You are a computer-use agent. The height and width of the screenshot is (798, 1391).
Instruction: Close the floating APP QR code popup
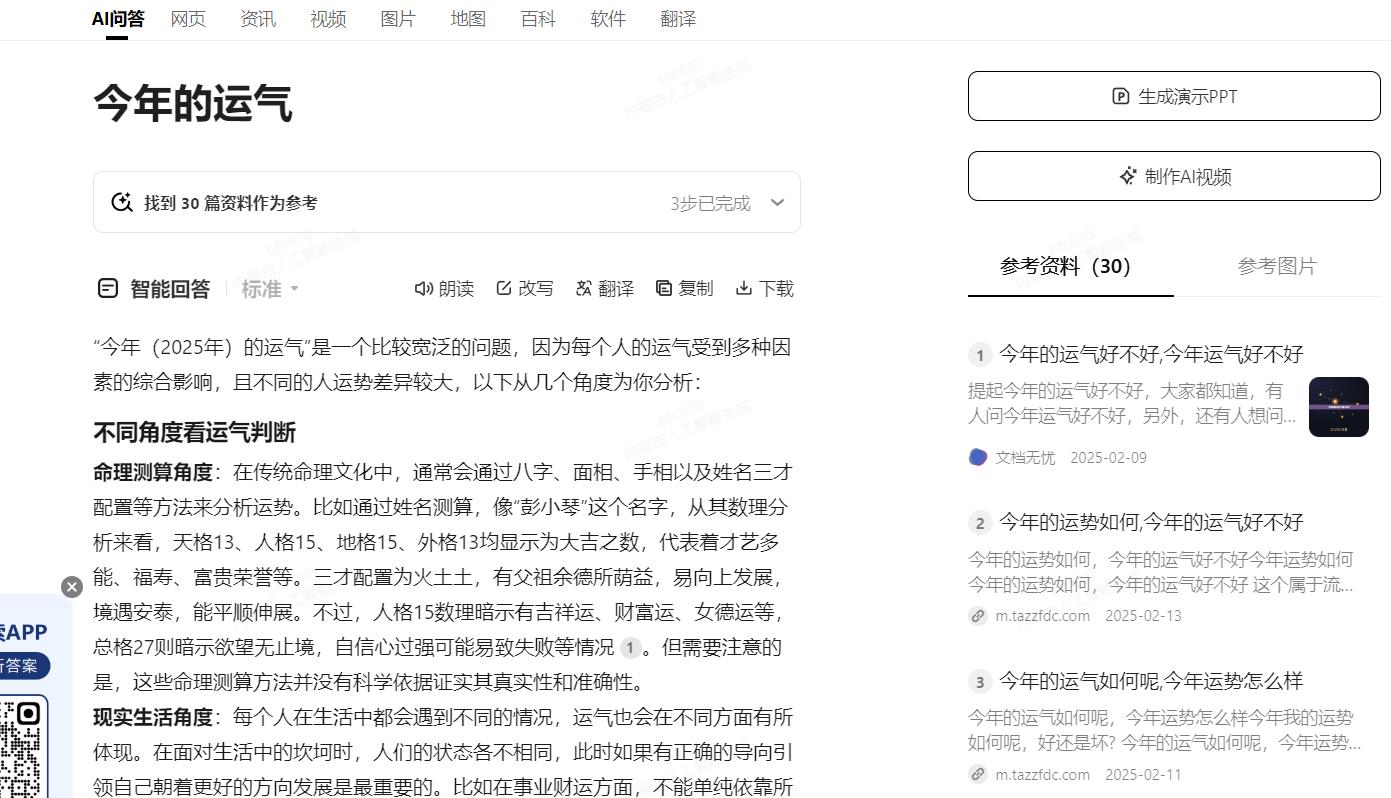[72, 587]
